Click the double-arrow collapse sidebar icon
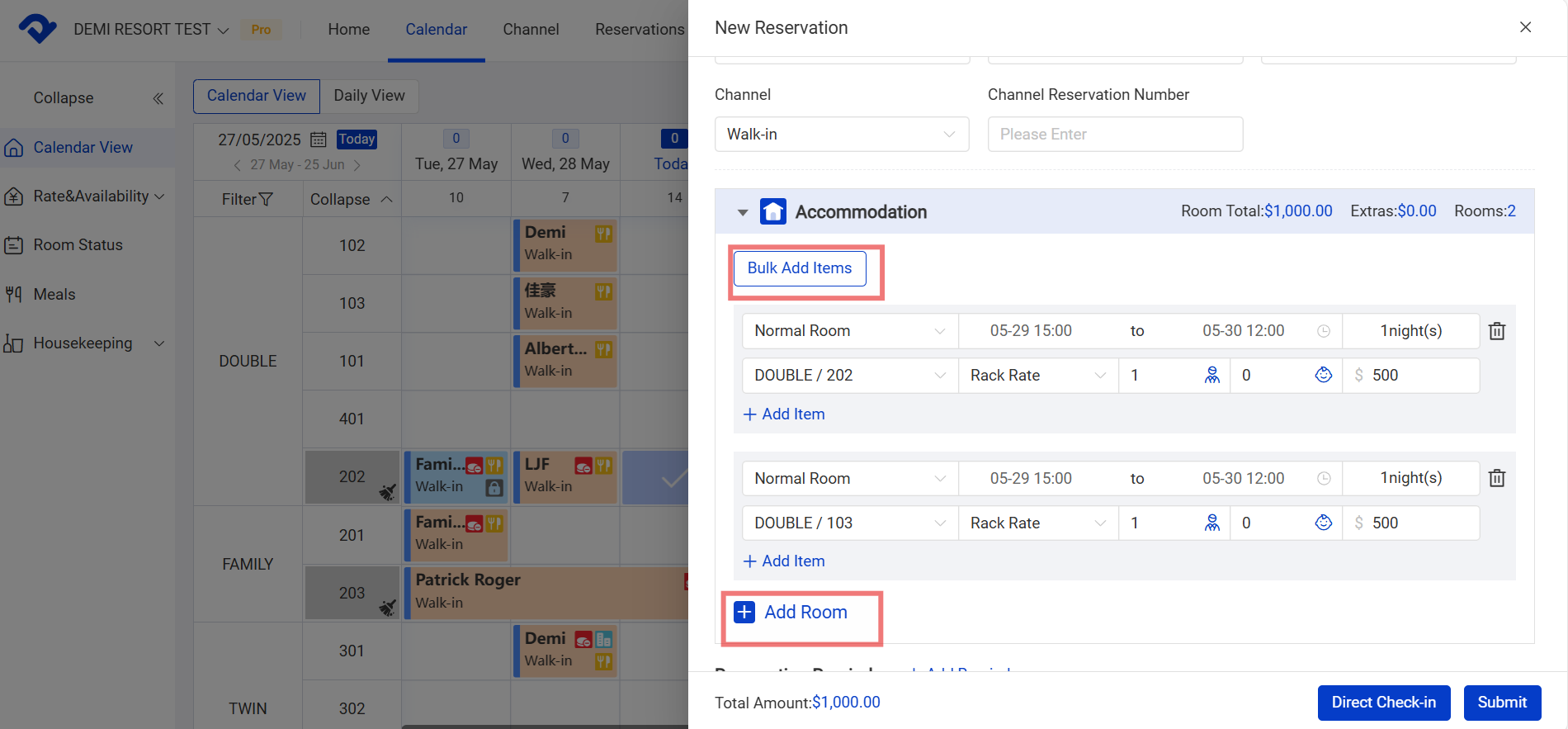 pos(158,98)
